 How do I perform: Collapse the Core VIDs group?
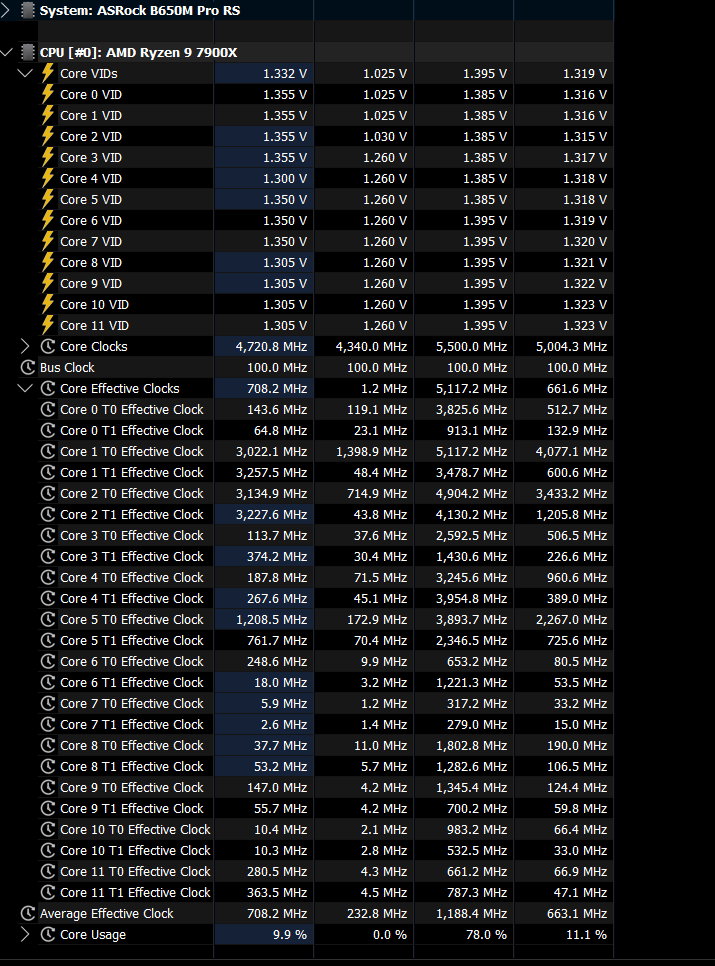click(x=25, y=73)
